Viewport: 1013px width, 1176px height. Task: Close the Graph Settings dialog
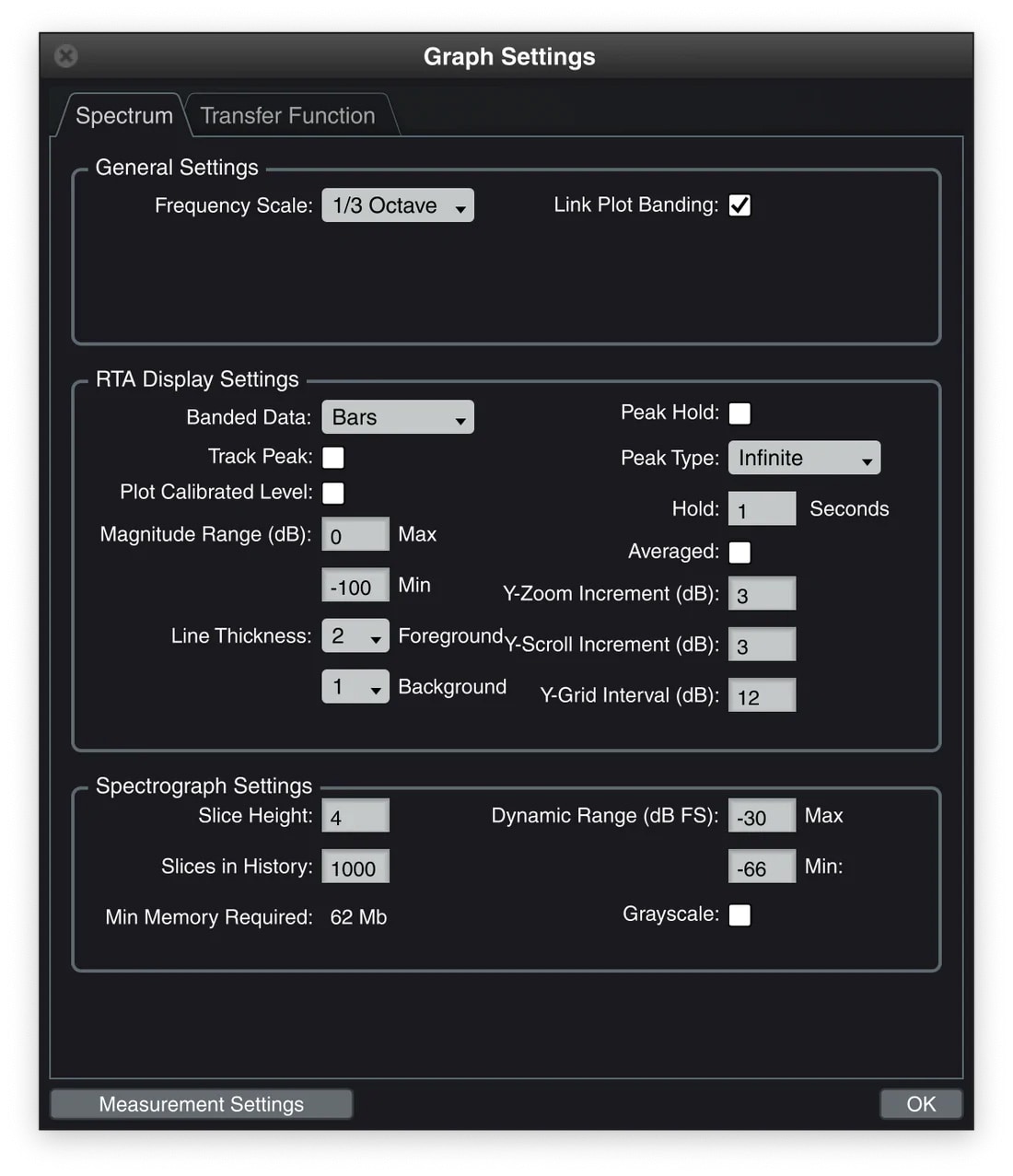click(66, 56)
